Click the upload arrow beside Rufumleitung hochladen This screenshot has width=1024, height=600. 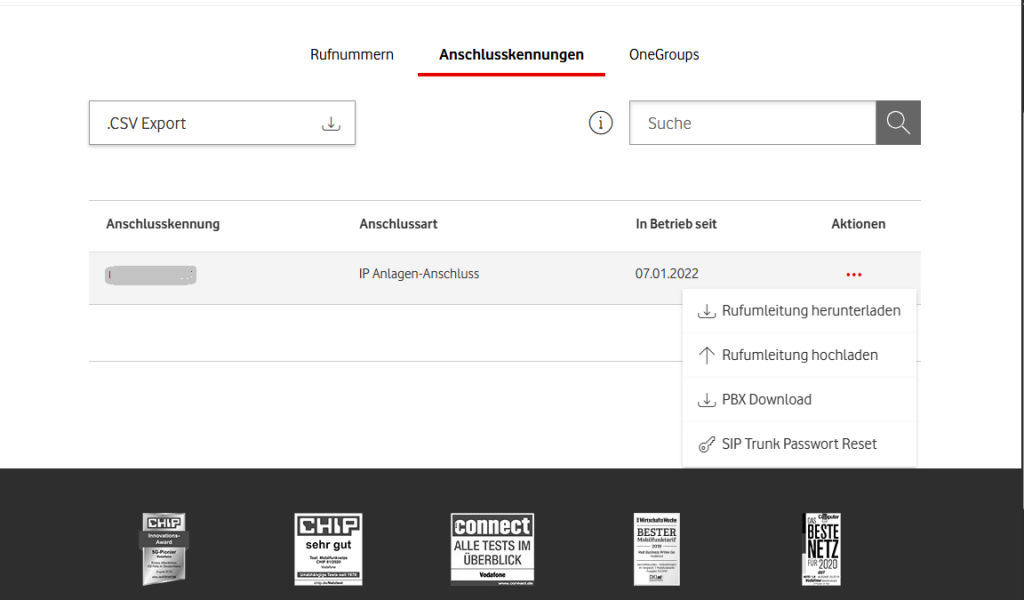pos(707,355)
